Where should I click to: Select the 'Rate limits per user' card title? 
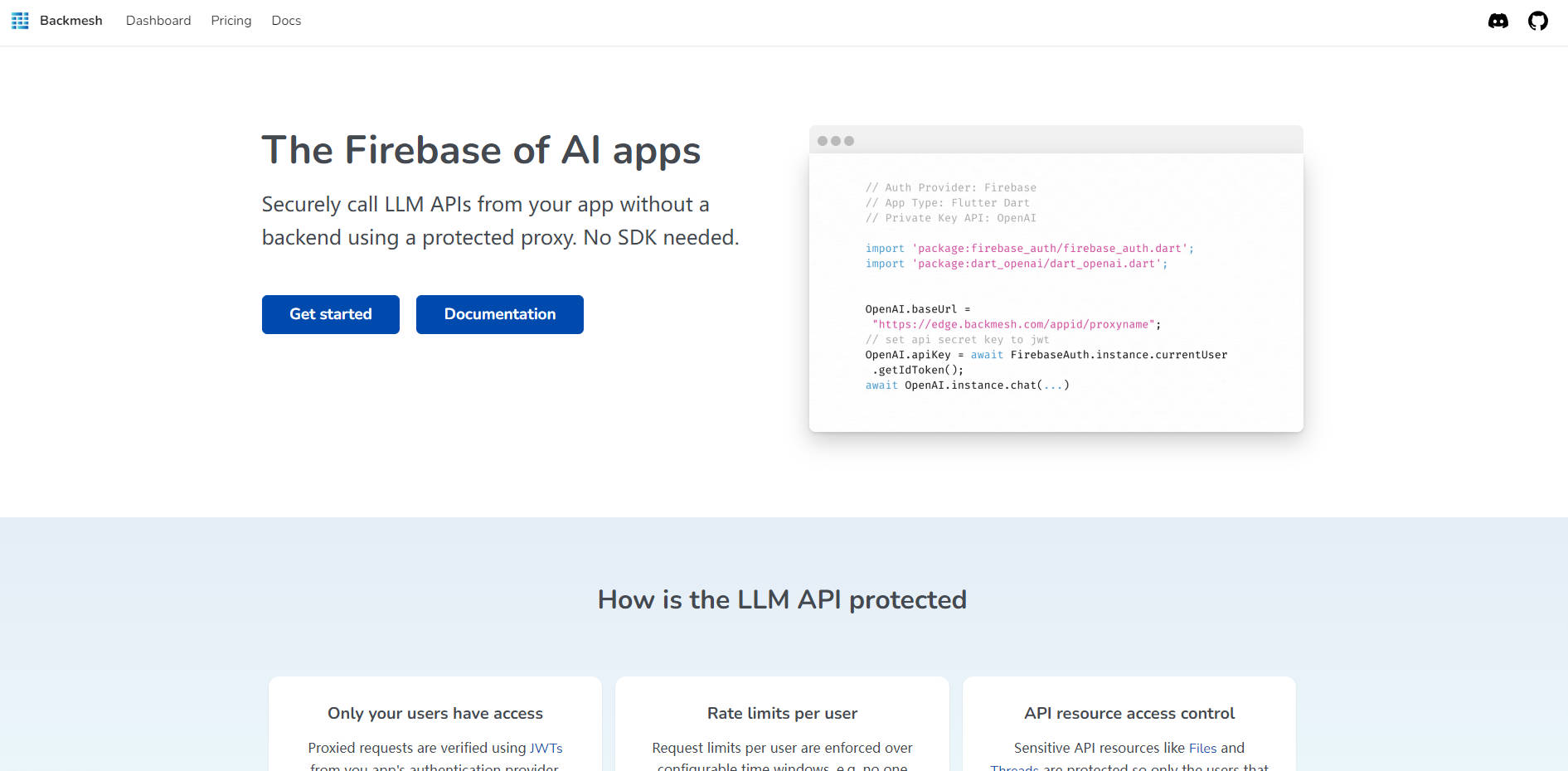782,713
